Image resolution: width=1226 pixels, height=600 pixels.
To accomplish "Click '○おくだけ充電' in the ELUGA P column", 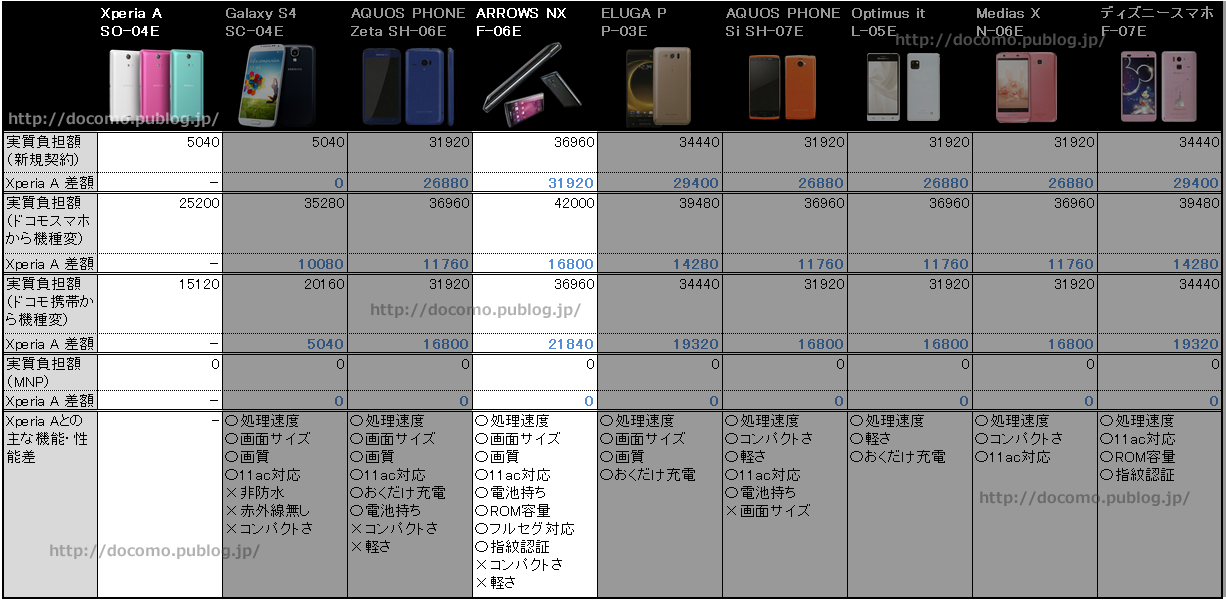I will click(647, 475).
